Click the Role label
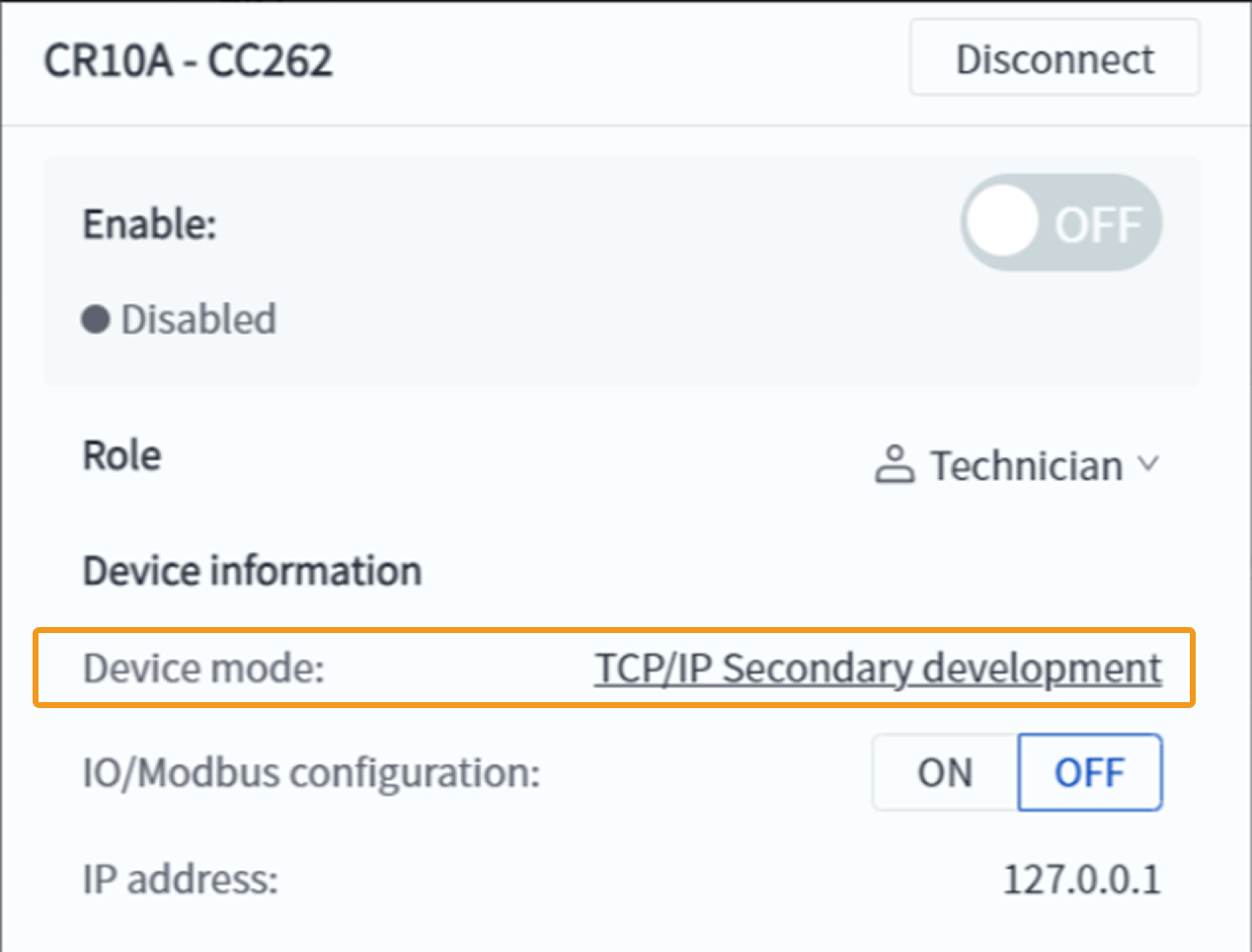This screenshot has width=1252, height=952. click(121, 455)
